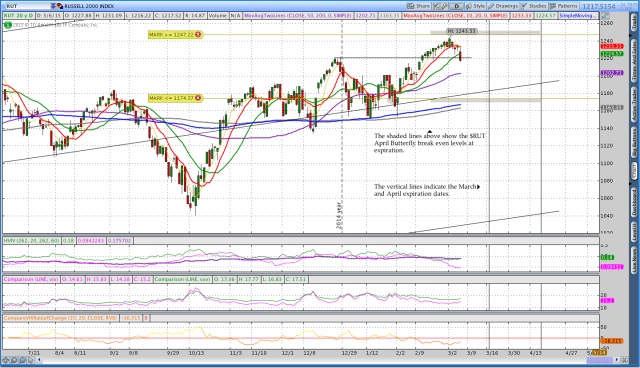Image resolution: width=640 pixels, height=368 pixels.
Task: Select the MovAvgTwoLines 10, 20 study label
Action: 455,16
